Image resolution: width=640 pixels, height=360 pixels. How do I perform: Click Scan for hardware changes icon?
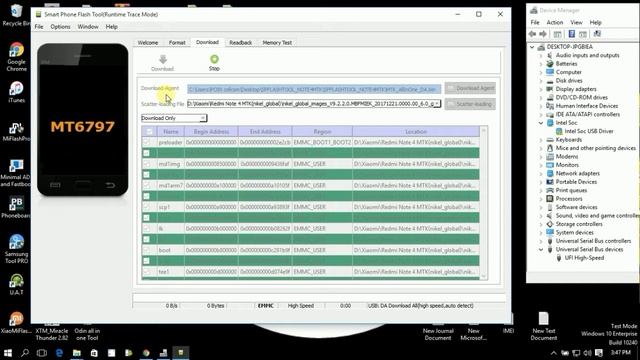[597, 34]
